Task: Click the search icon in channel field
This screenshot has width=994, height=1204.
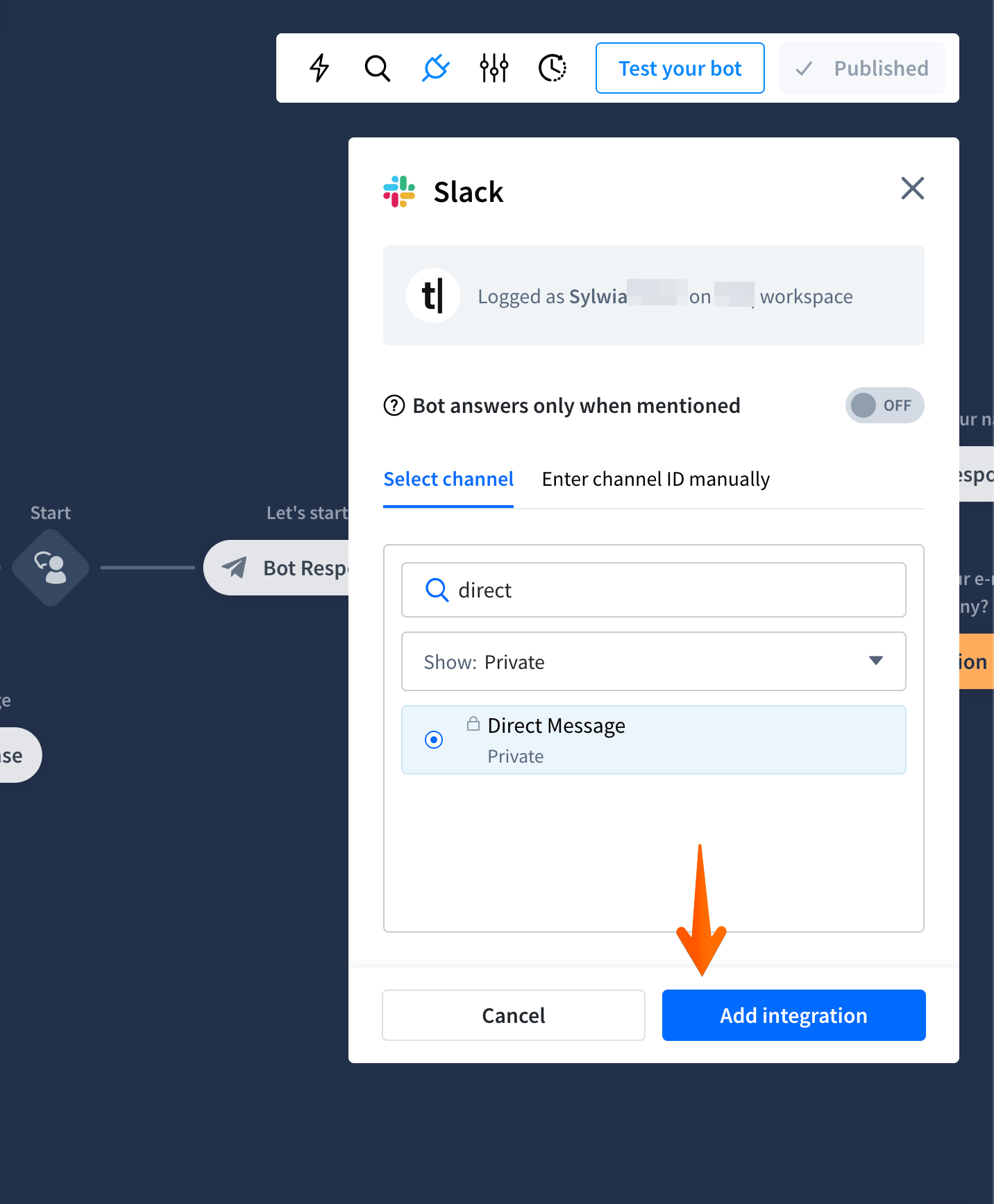Action: click(437, 590)
